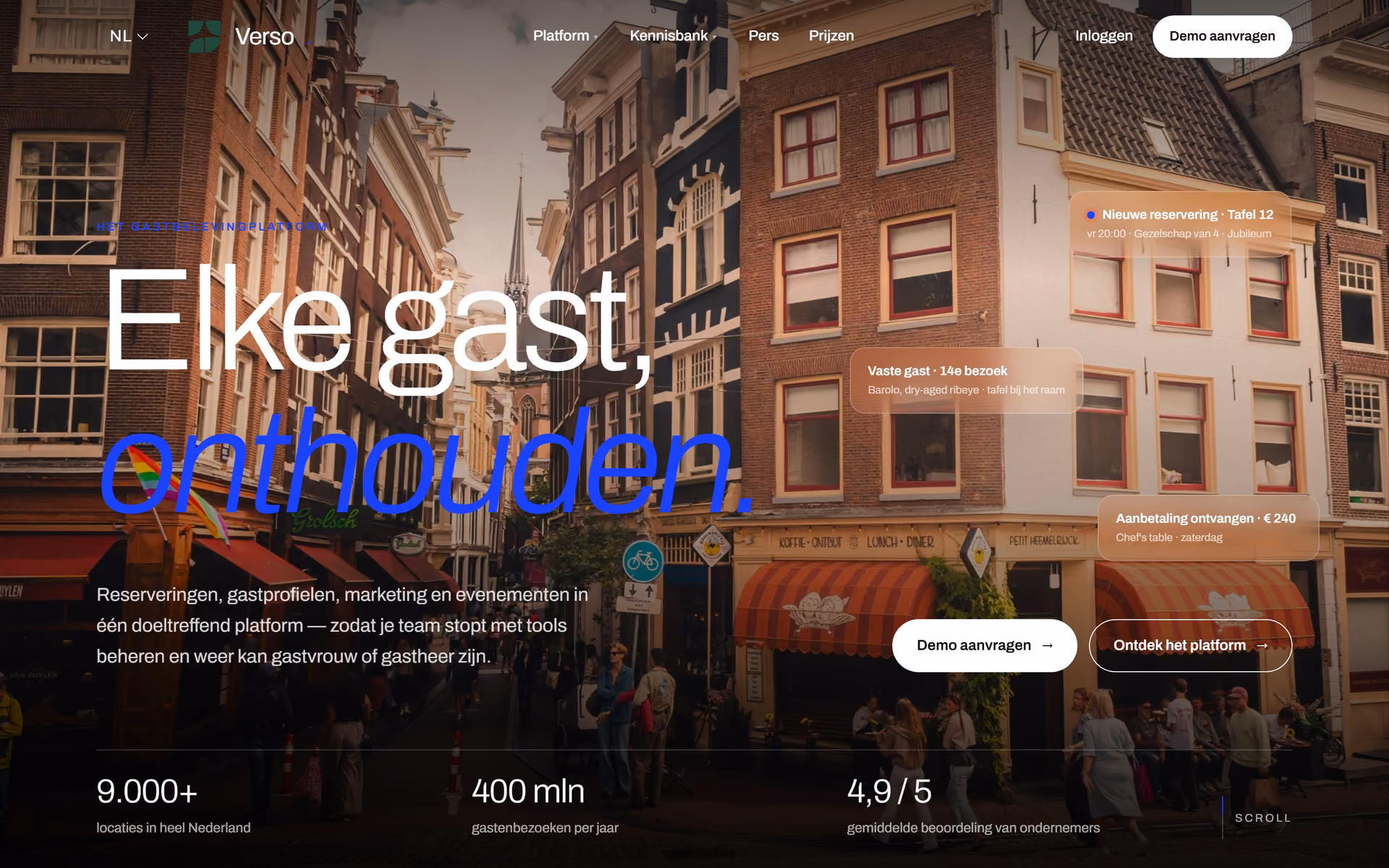
Task: Click the header Demo aanvragen button
Action: point(1222,36)
